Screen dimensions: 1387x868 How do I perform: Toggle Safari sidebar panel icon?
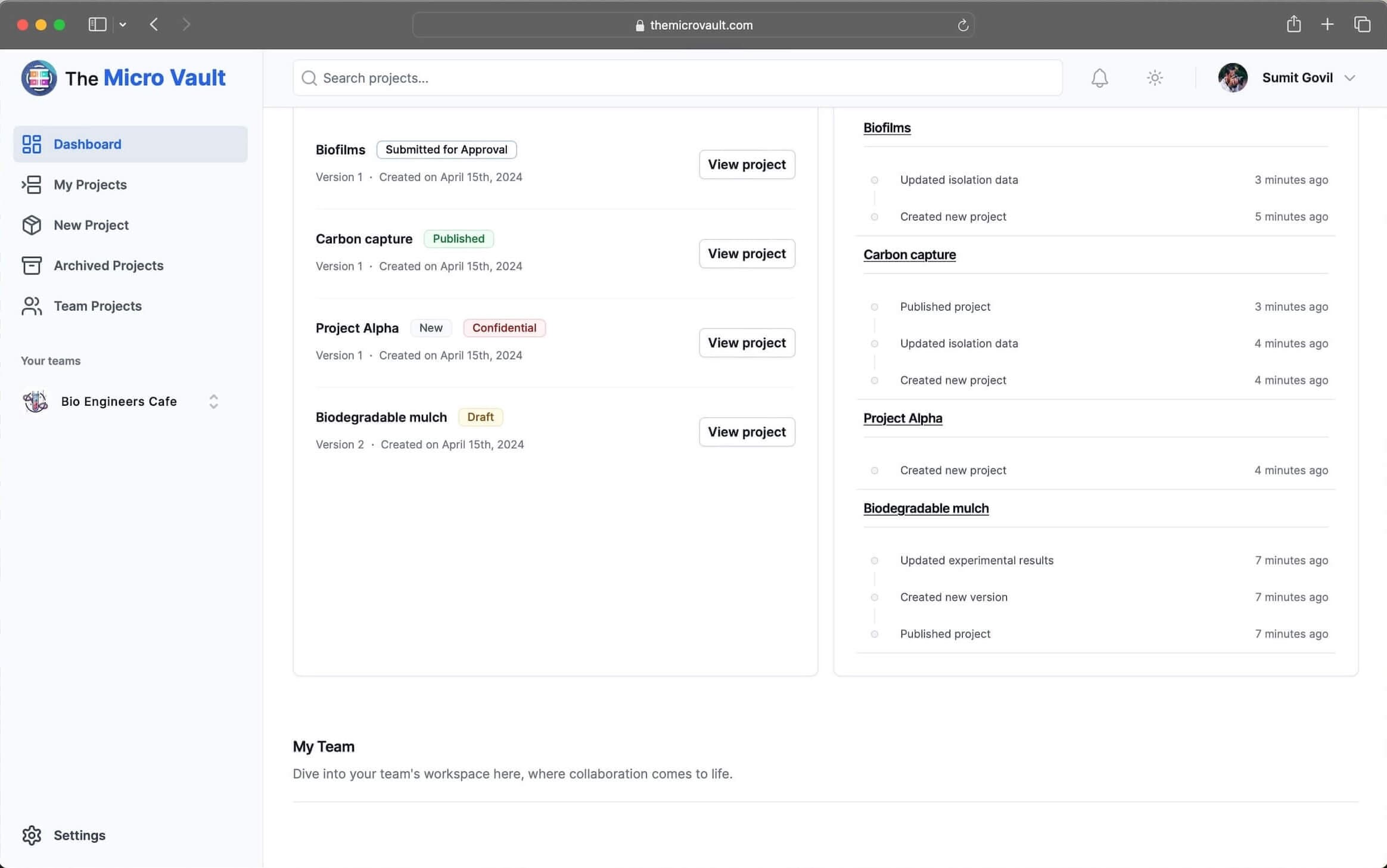97,24
